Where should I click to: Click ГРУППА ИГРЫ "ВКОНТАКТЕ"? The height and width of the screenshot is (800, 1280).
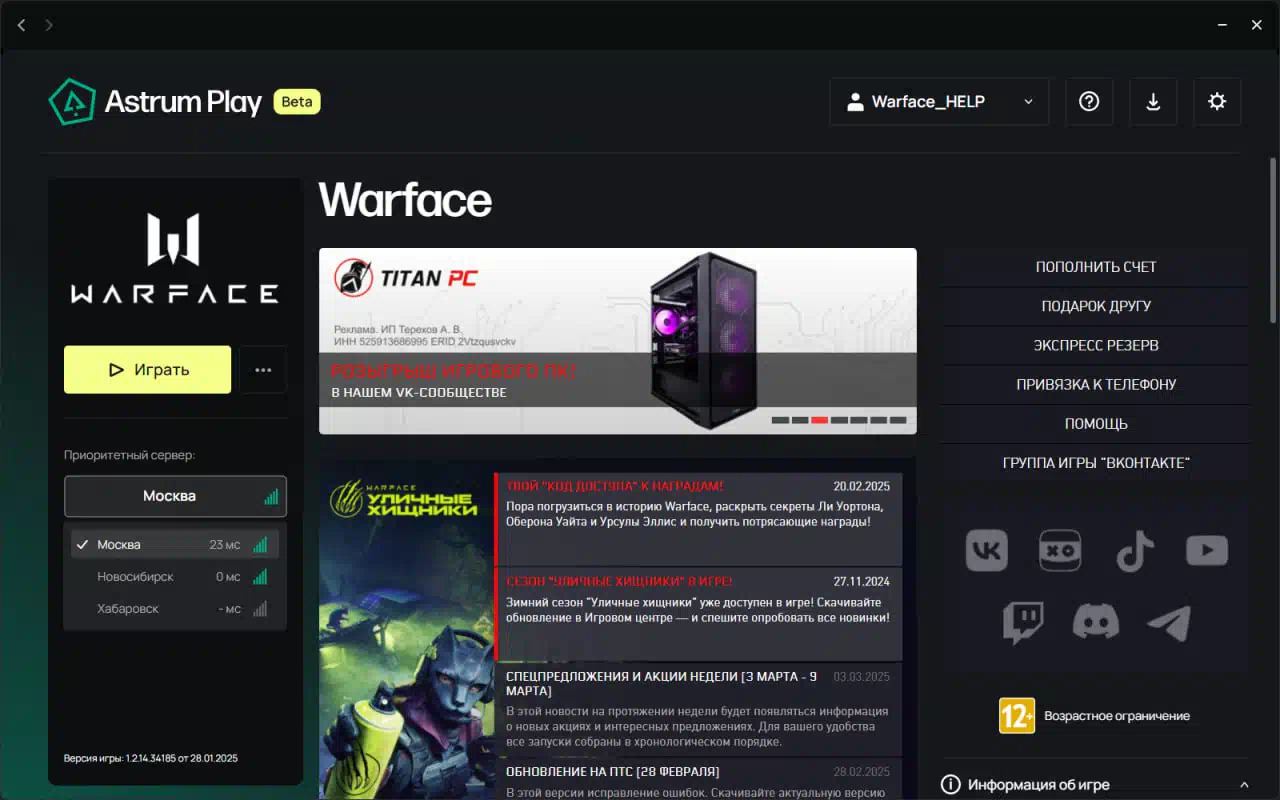pos(1096,463)
